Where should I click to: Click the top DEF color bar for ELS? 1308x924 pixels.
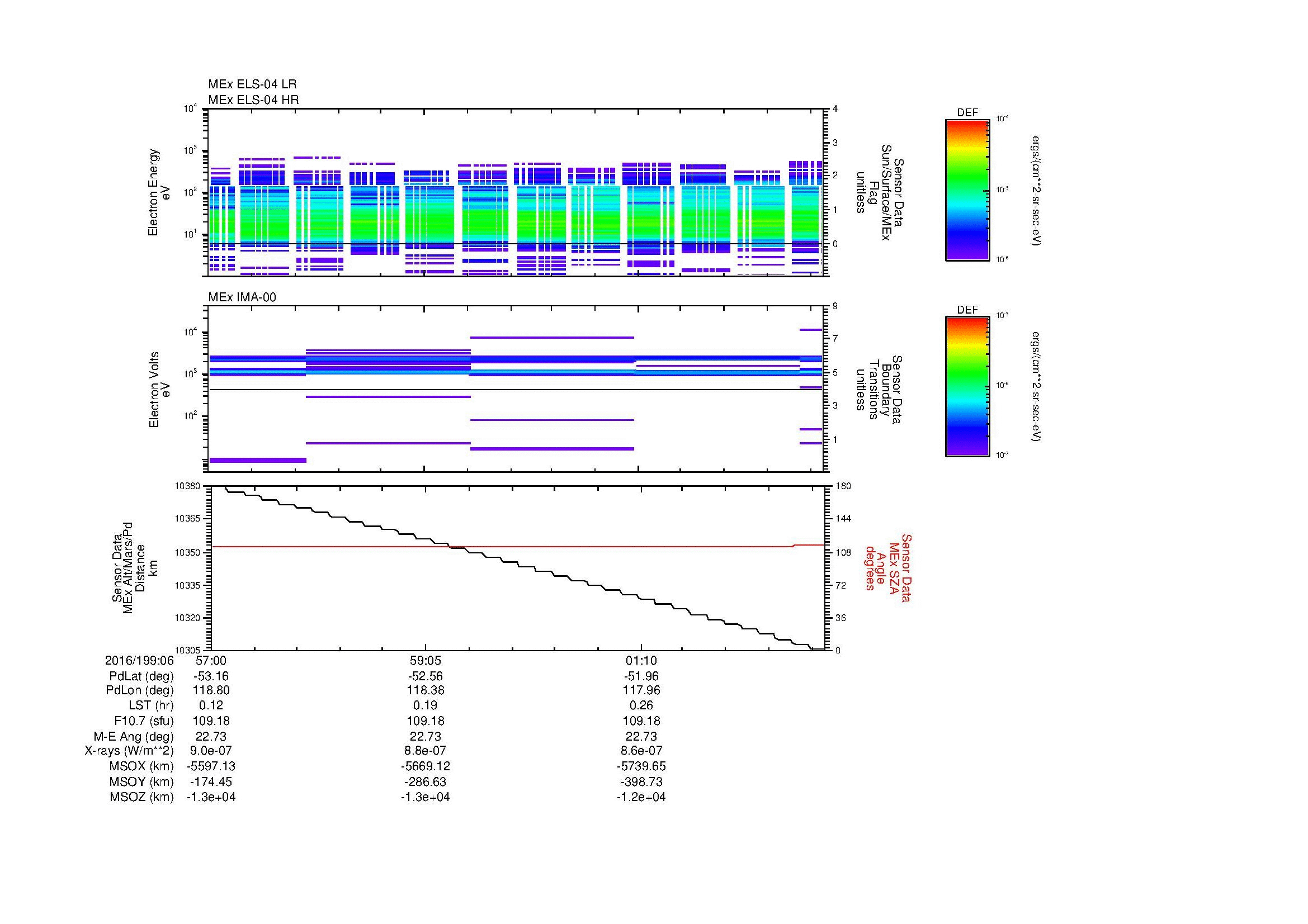(967, 190)
